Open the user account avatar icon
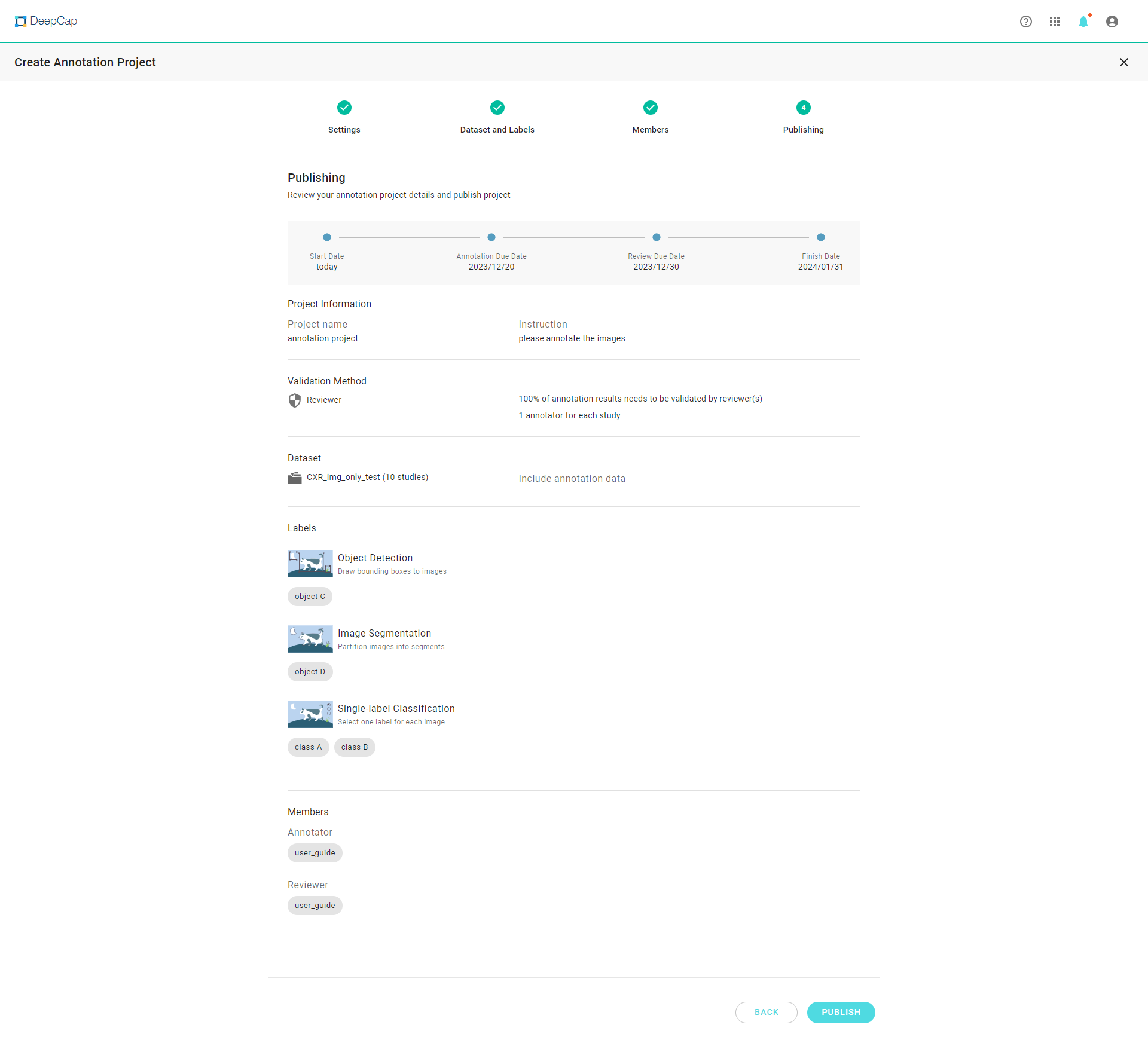The height and width of the screenshot is (1043, 1148). click(1112, 22)
